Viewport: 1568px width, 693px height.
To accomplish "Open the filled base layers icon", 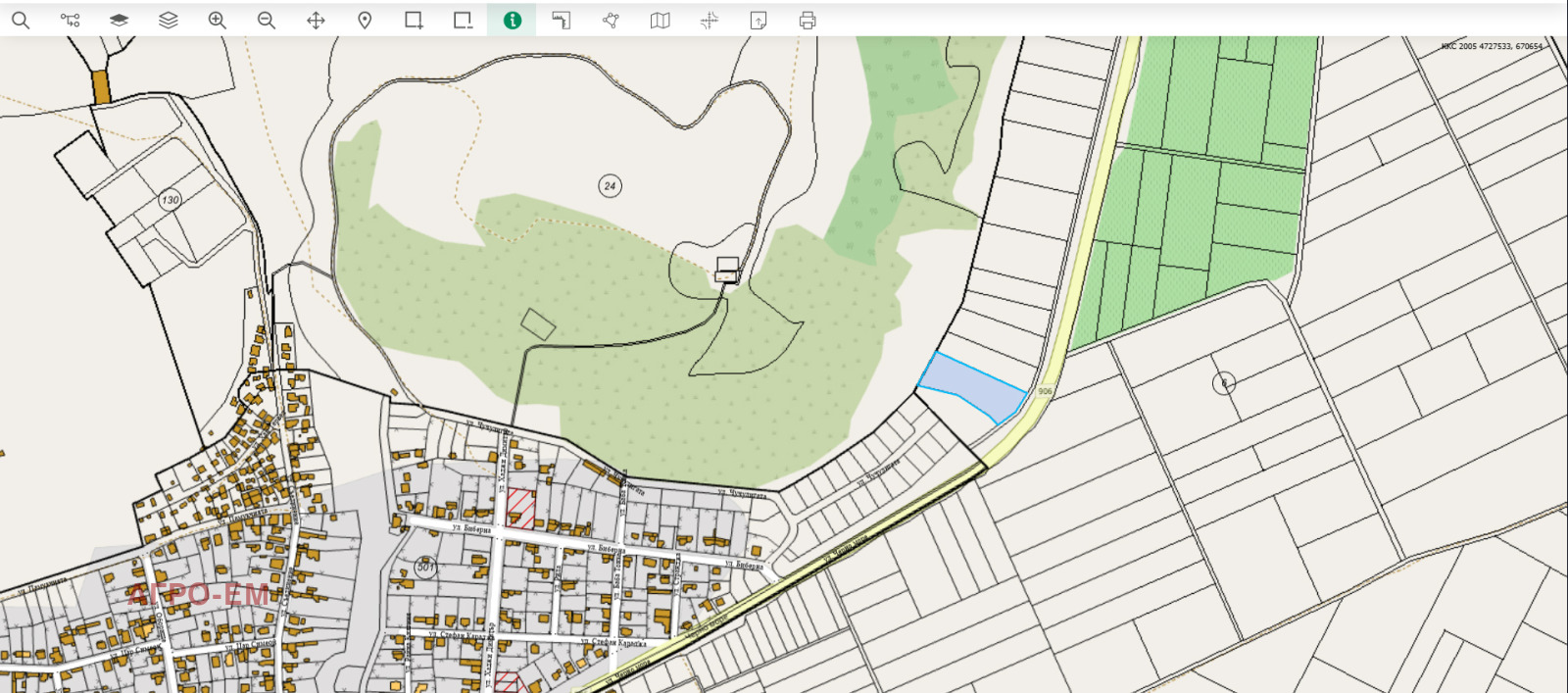I will (x=119, y=20).
